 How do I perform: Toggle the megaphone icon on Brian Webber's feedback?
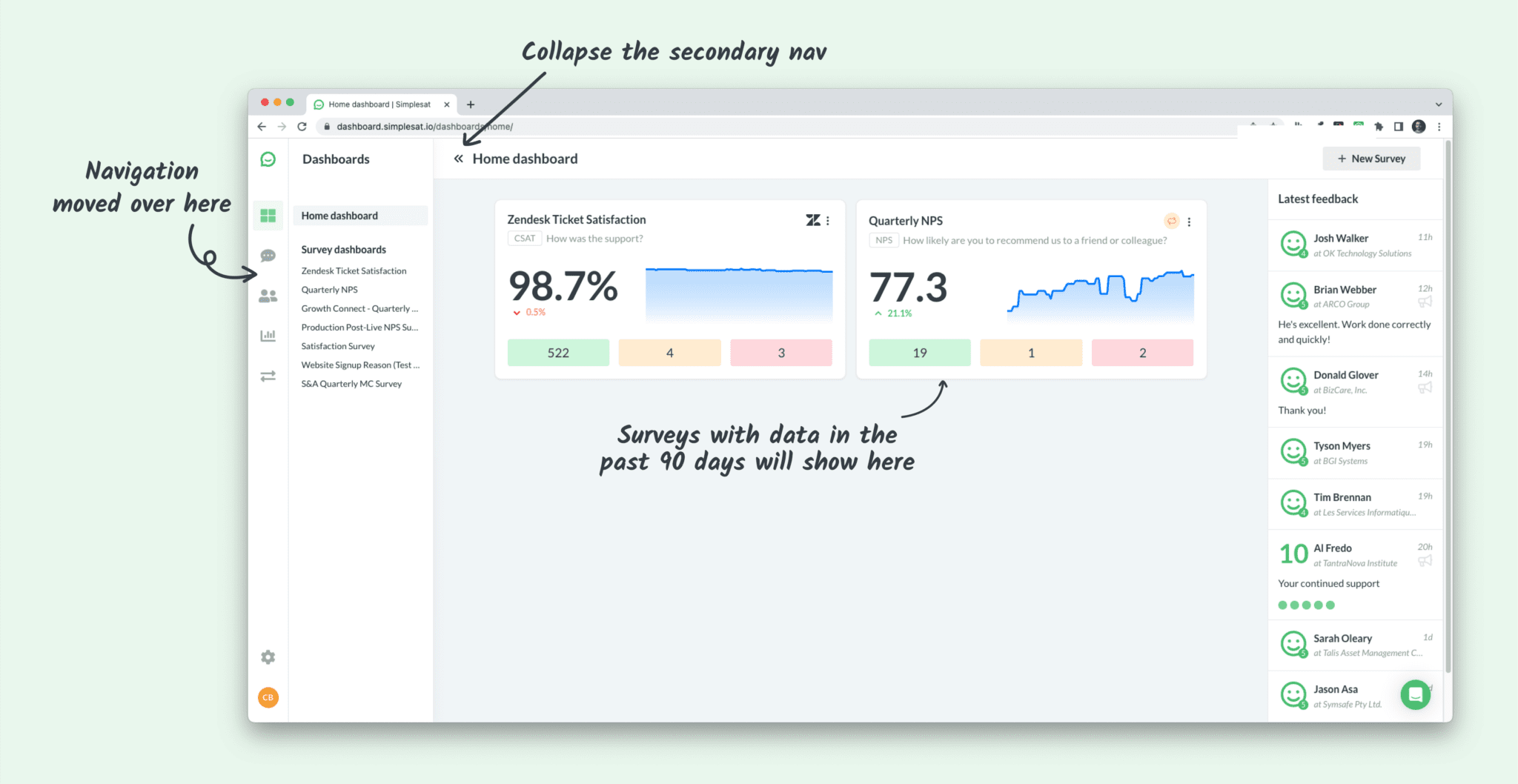[x=1425, y=302]
